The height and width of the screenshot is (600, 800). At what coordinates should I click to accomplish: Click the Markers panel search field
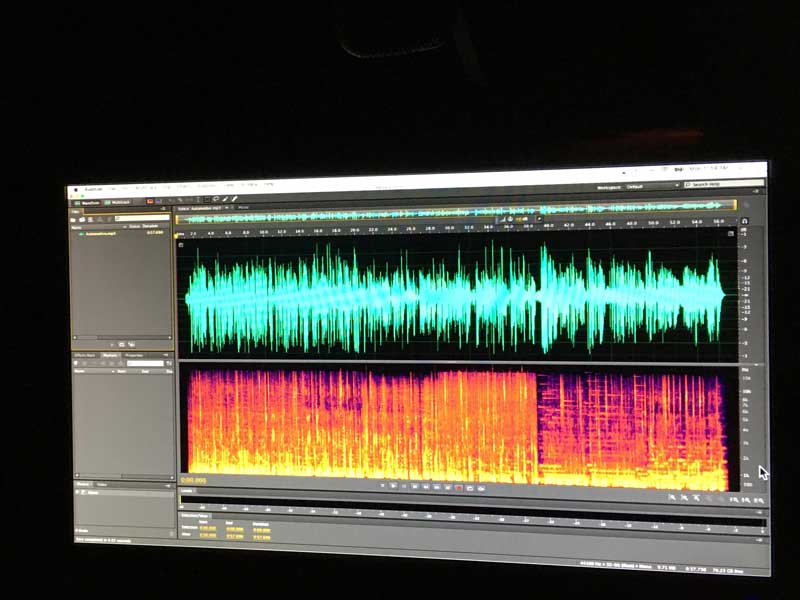(145, 363)
